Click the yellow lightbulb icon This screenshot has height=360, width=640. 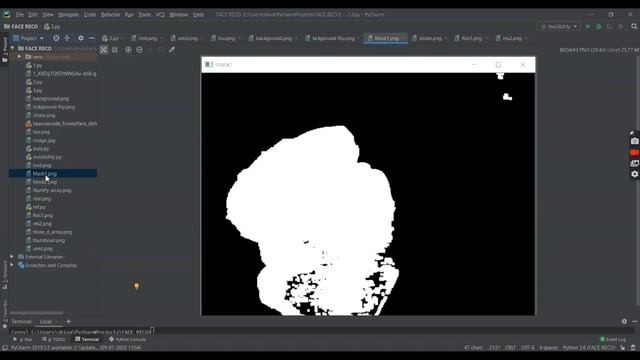pyautogui.click(x=136, y=286)
